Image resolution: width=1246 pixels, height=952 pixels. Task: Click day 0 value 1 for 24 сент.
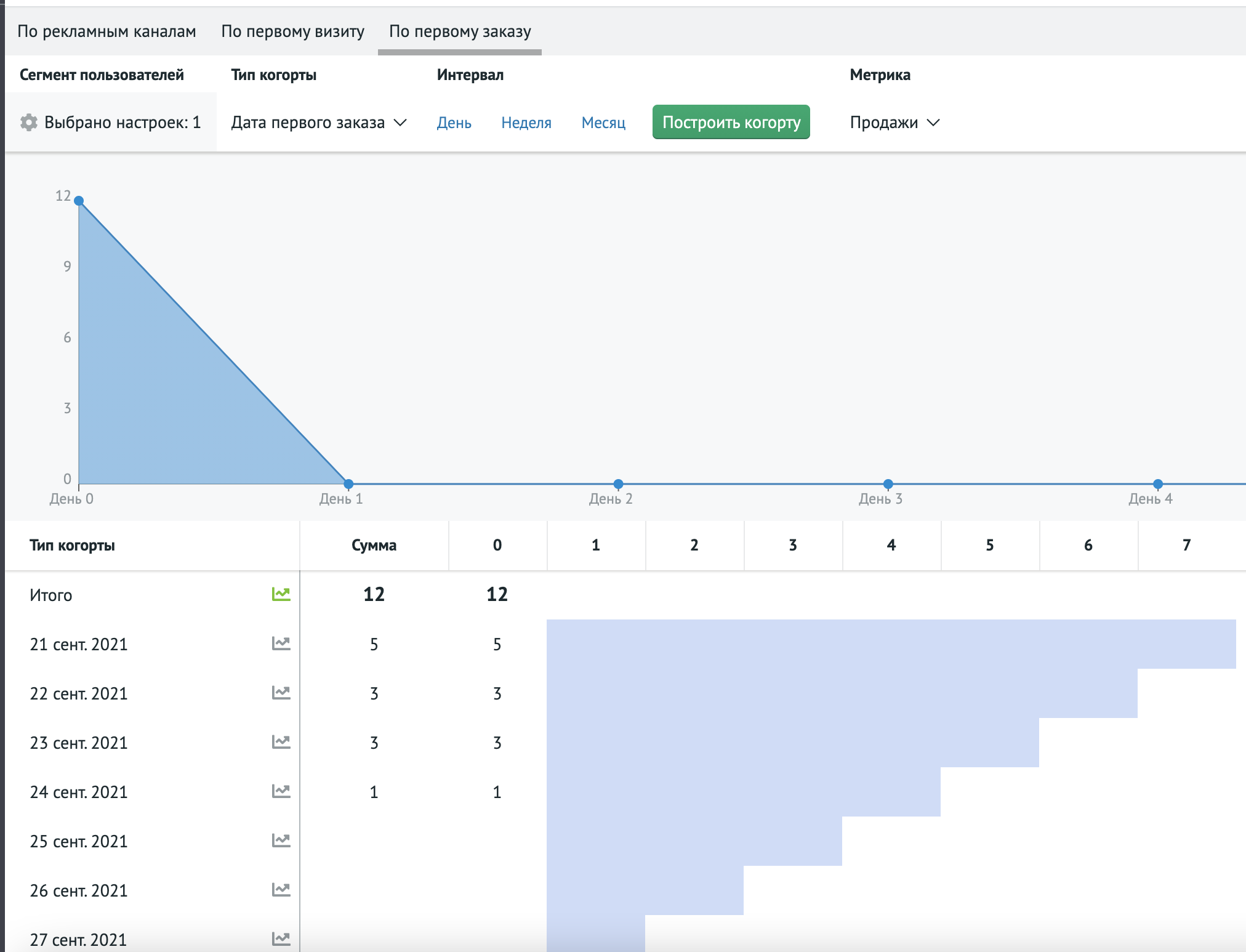tap(497, 792)
